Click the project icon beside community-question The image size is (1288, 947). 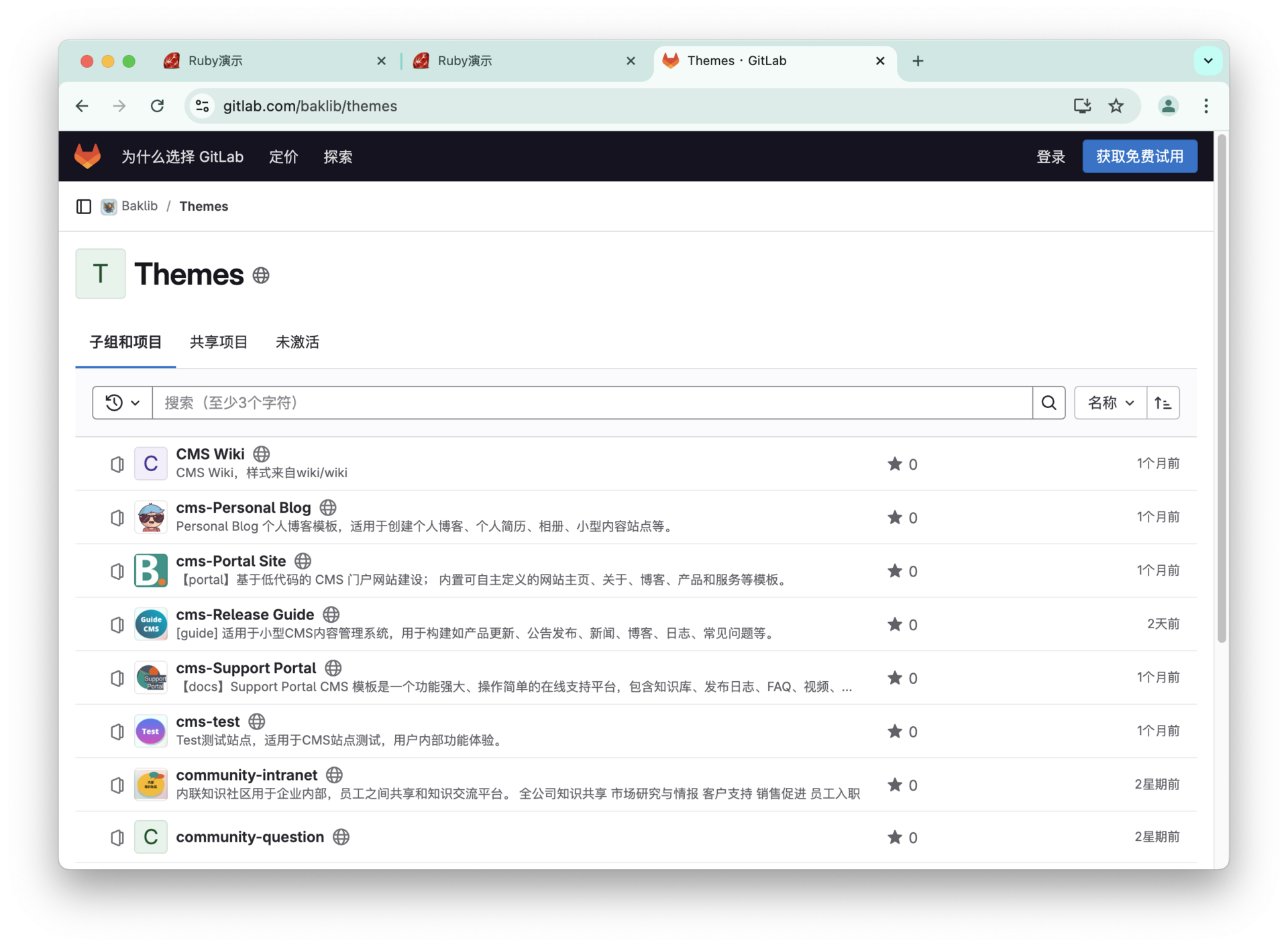point(117,838)
